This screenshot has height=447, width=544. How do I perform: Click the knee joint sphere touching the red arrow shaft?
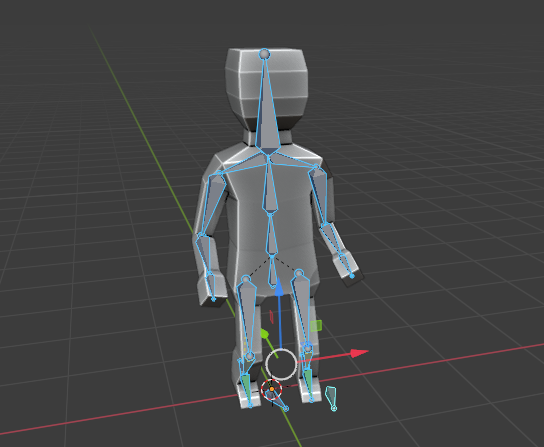pos(307,348)
